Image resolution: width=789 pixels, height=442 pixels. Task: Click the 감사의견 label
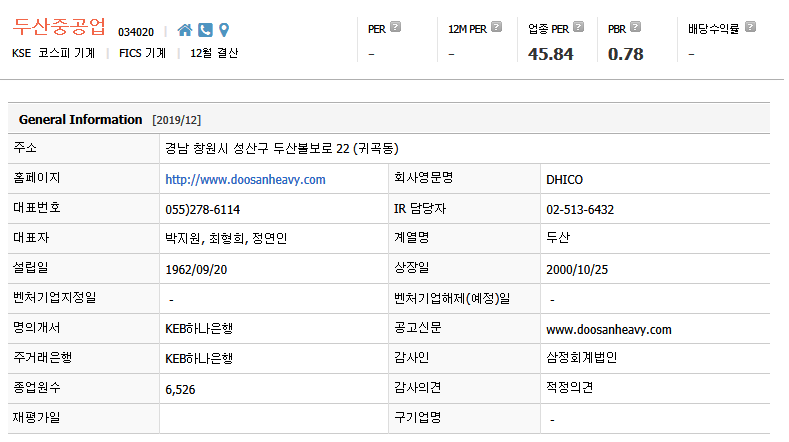[418, 388]
